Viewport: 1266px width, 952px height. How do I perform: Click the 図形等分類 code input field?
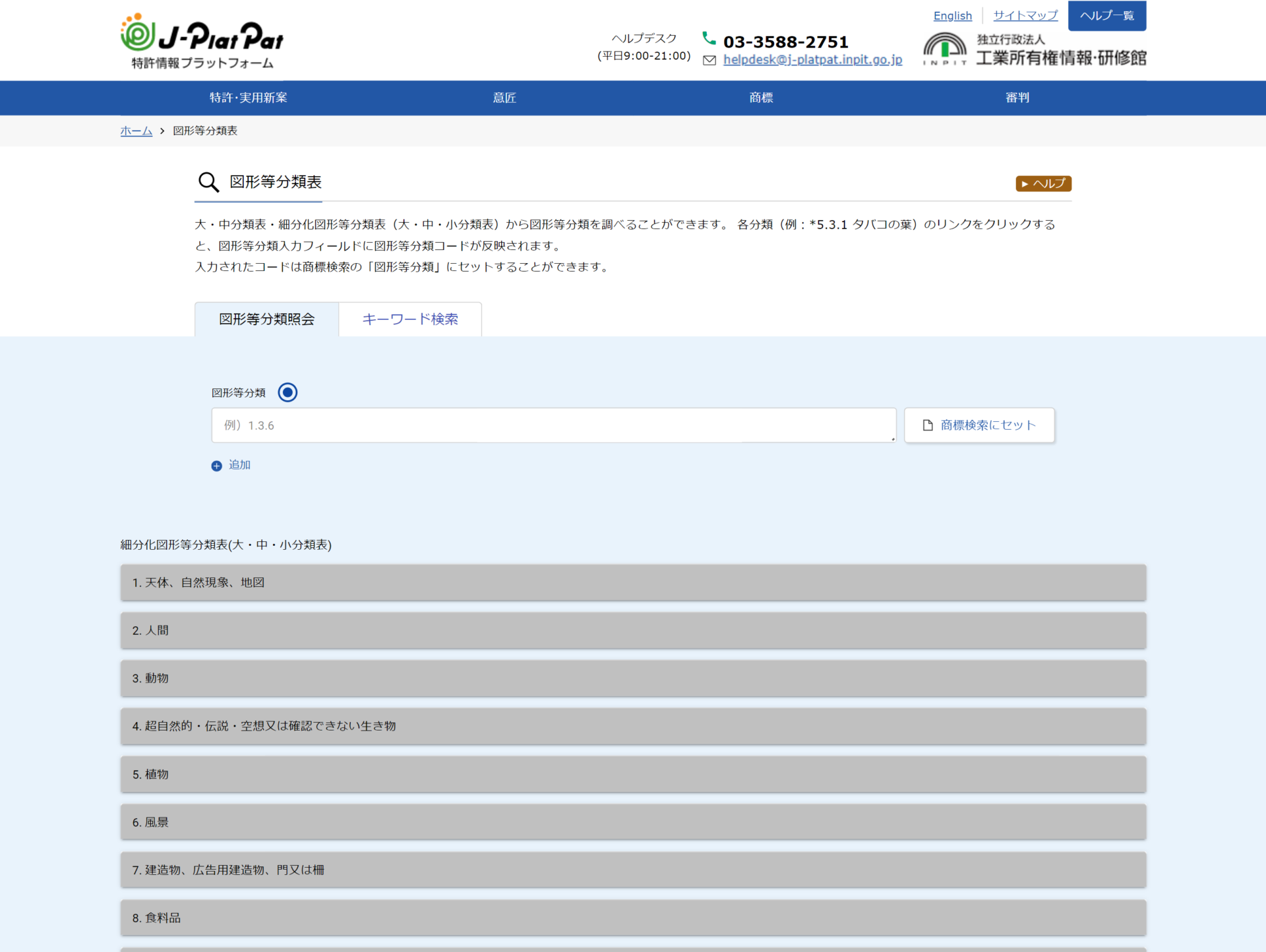tap(553, 425)
